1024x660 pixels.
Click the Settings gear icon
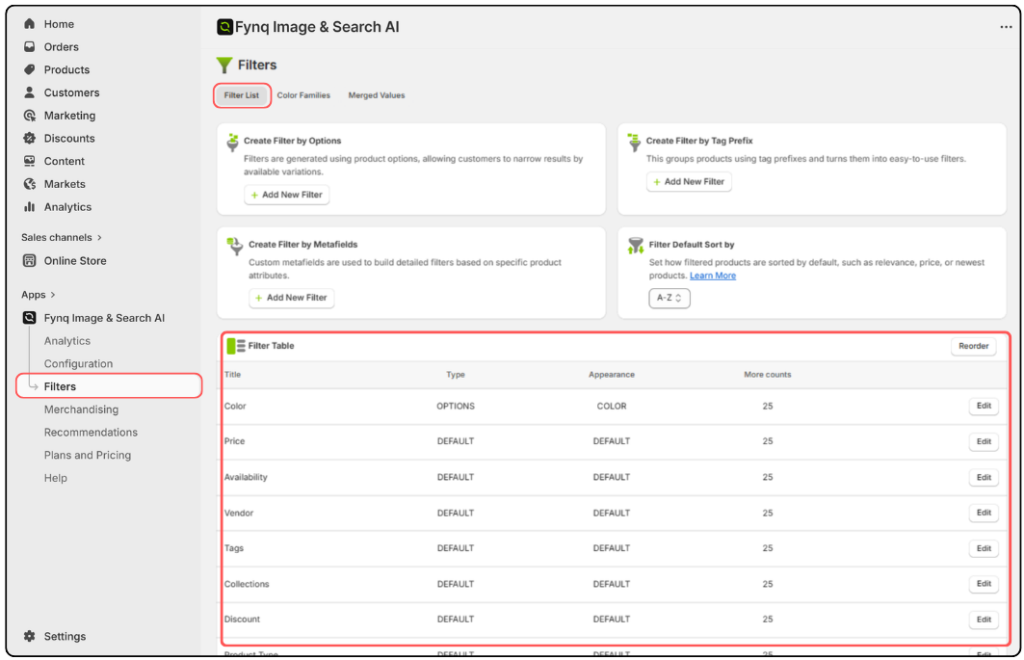tap(29, 636)
